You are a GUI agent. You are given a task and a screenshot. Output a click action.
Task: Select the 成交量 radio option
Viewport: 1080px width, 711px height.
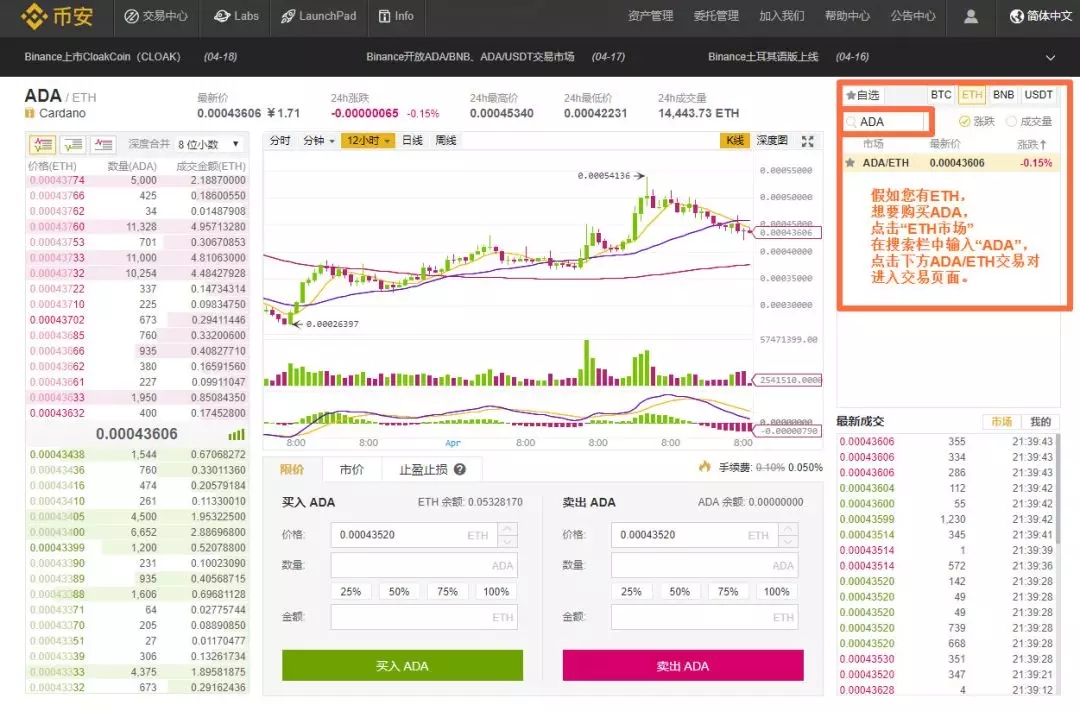(x=1011, y=121)
